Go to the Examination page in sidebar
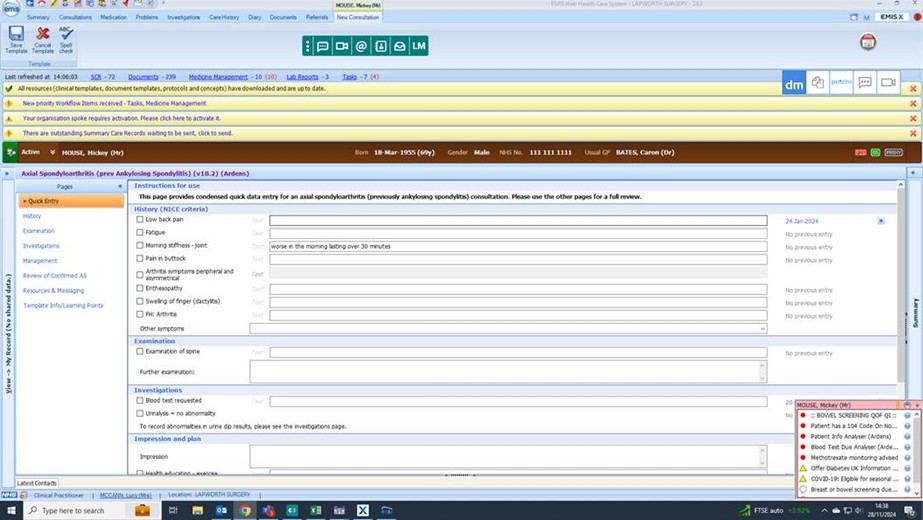This screenshot has width=923, height=520. [x=39, y=231]
